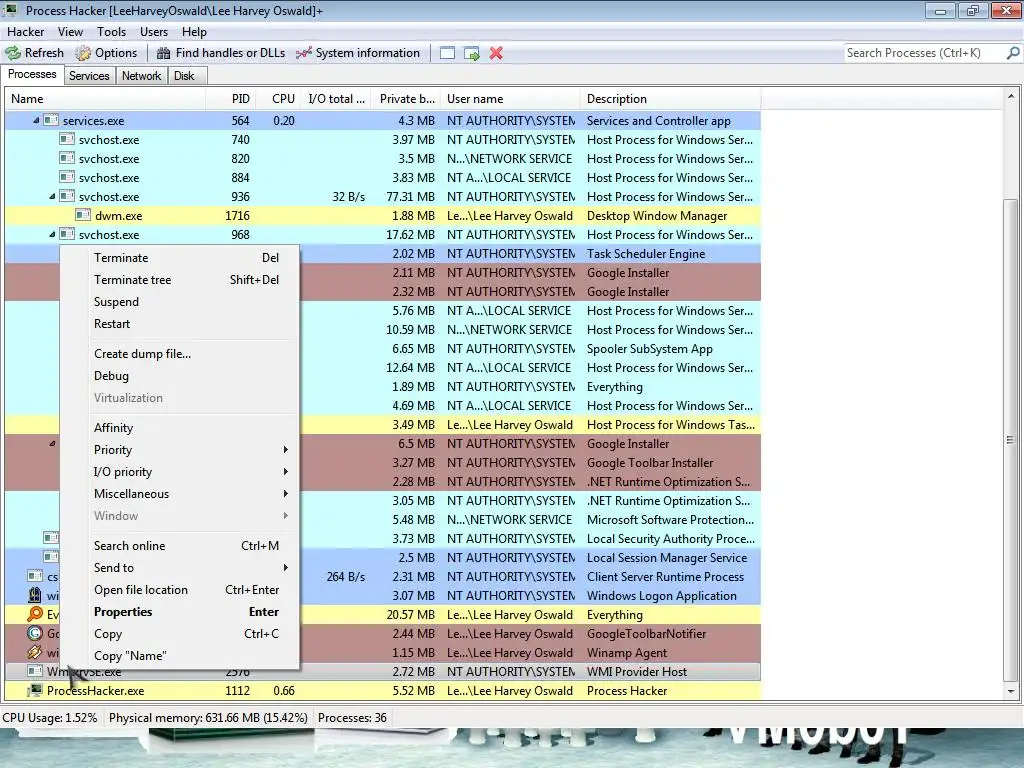Image resolution: width=1024 pixels, height=768 pixels.
Task: Select the Task Scheduler Engine row
Action: tap(383, 254)
